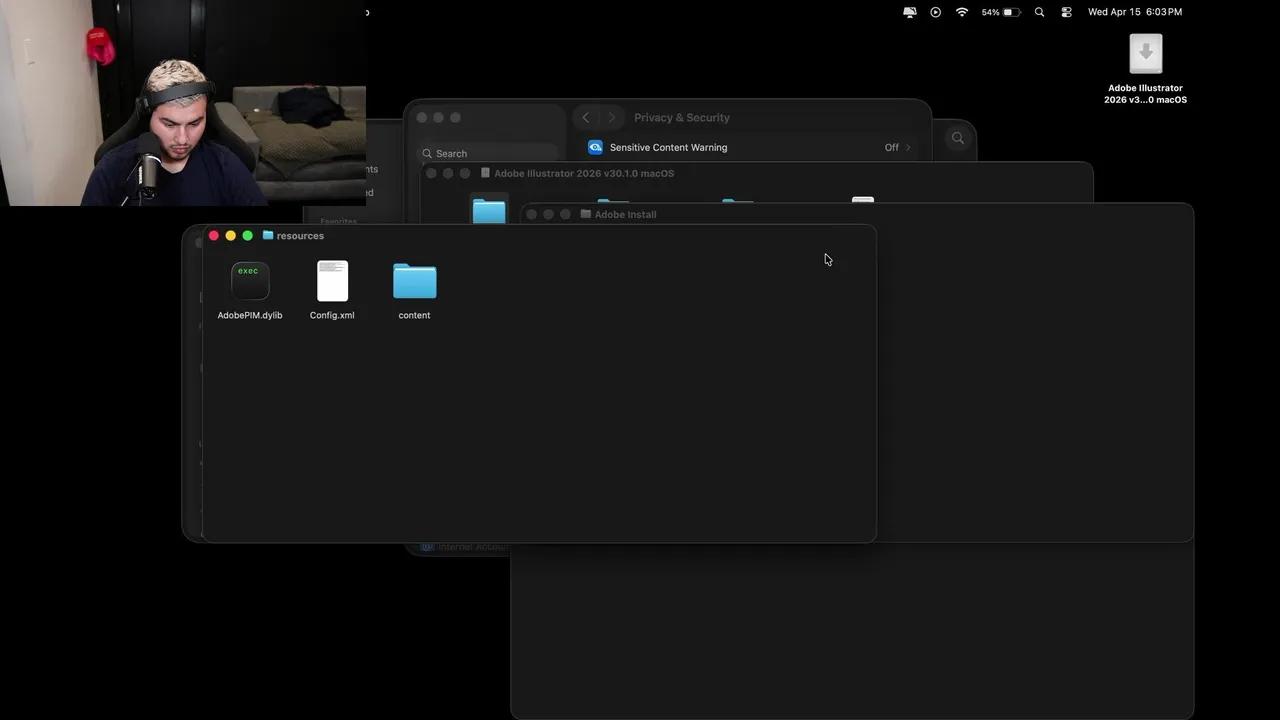Open the Now Playing menu bar icon
This screenshot has width=1280, height=720.
pos(936,12)
